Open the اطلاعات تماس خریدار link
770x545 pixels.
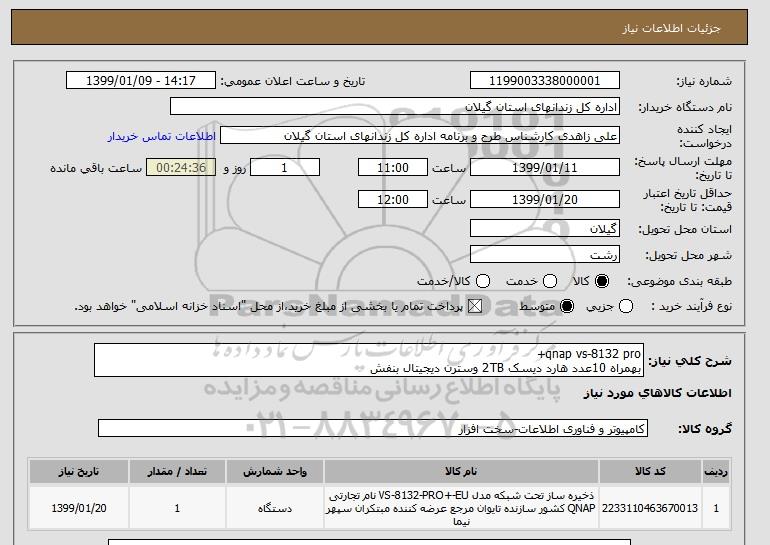[162, 136]
